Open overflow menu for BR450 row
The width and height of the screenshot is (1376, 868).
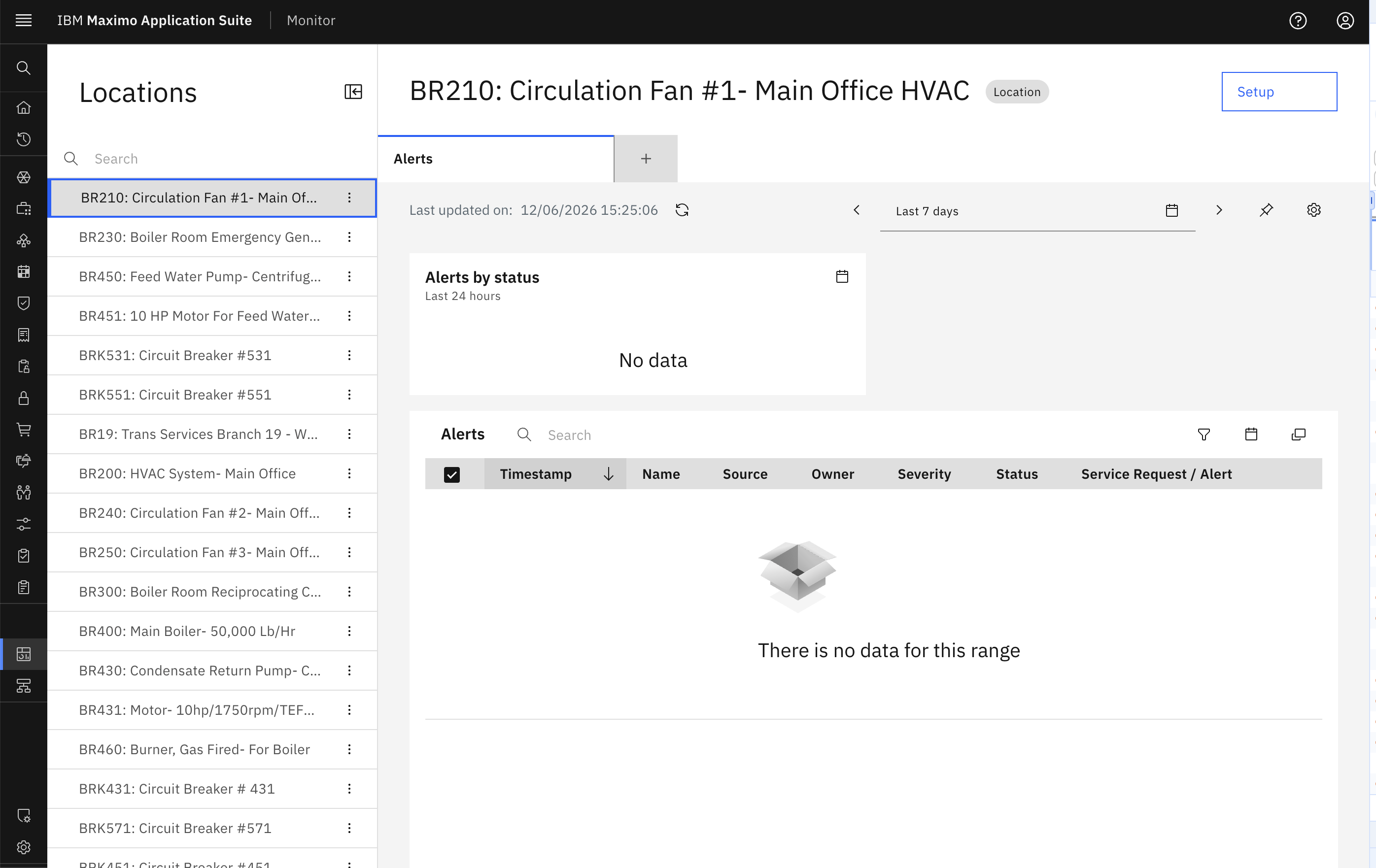click(x=349, y=276)
